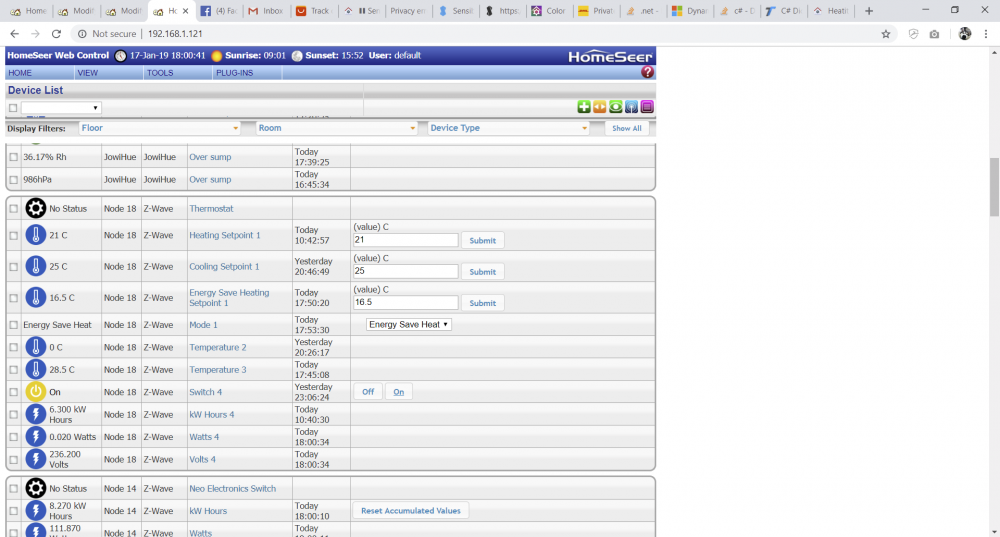The width and height of the screenshot is (1000, 537).
Task: Open the Floor display filter dropdown
Action: [160, 128]
